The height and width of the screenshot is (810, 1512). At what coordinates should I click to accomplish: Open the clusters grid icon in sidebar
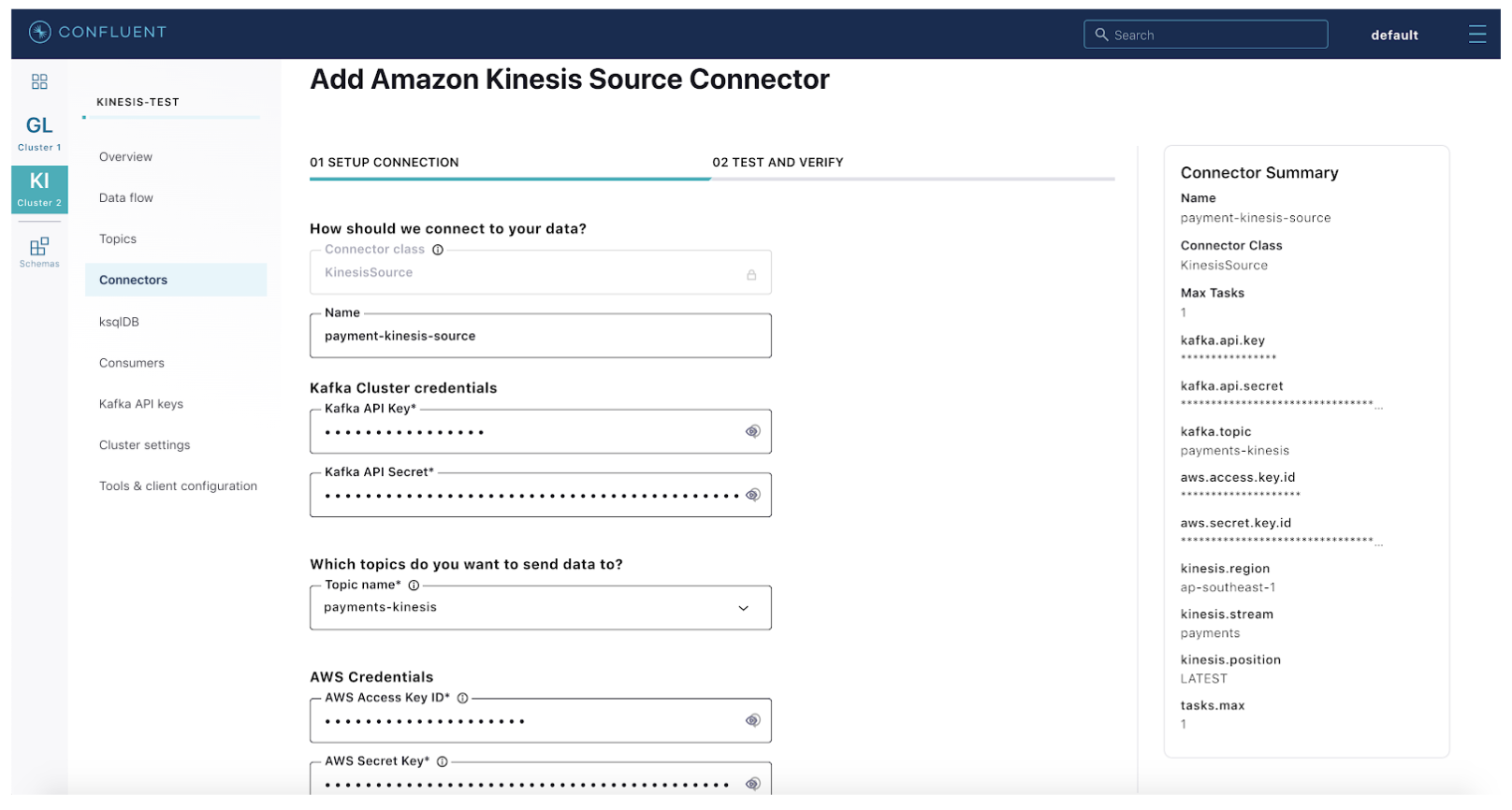[39, 82]
